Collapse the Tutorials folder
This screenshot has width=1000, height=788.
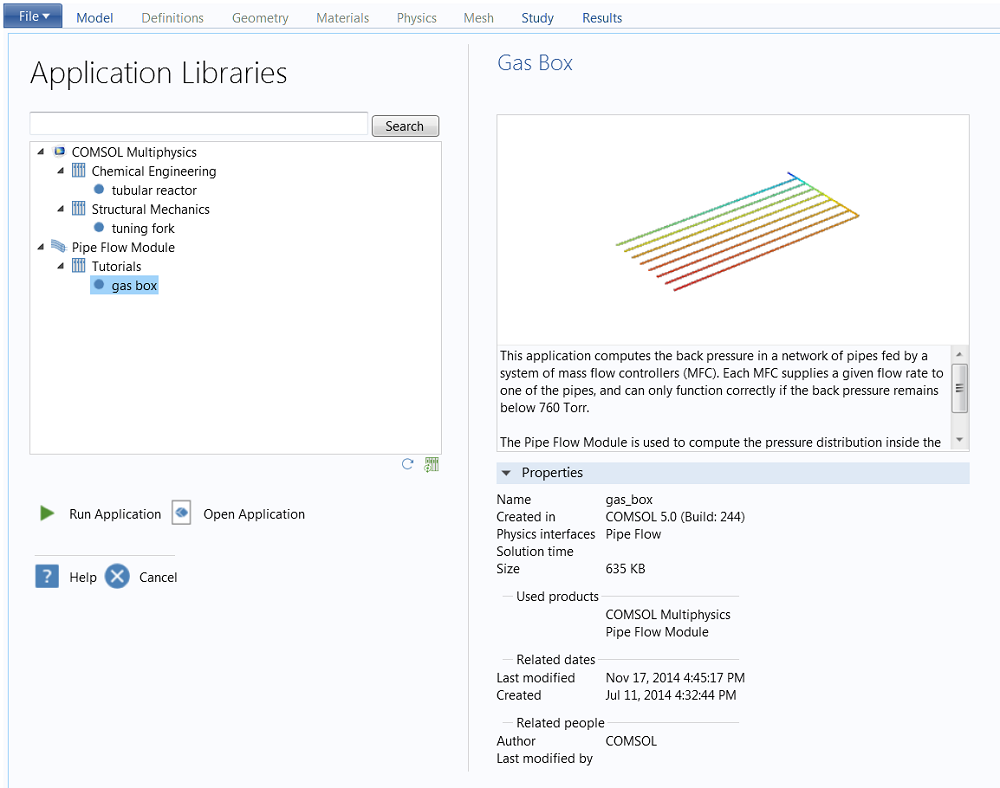pos(61,266)
